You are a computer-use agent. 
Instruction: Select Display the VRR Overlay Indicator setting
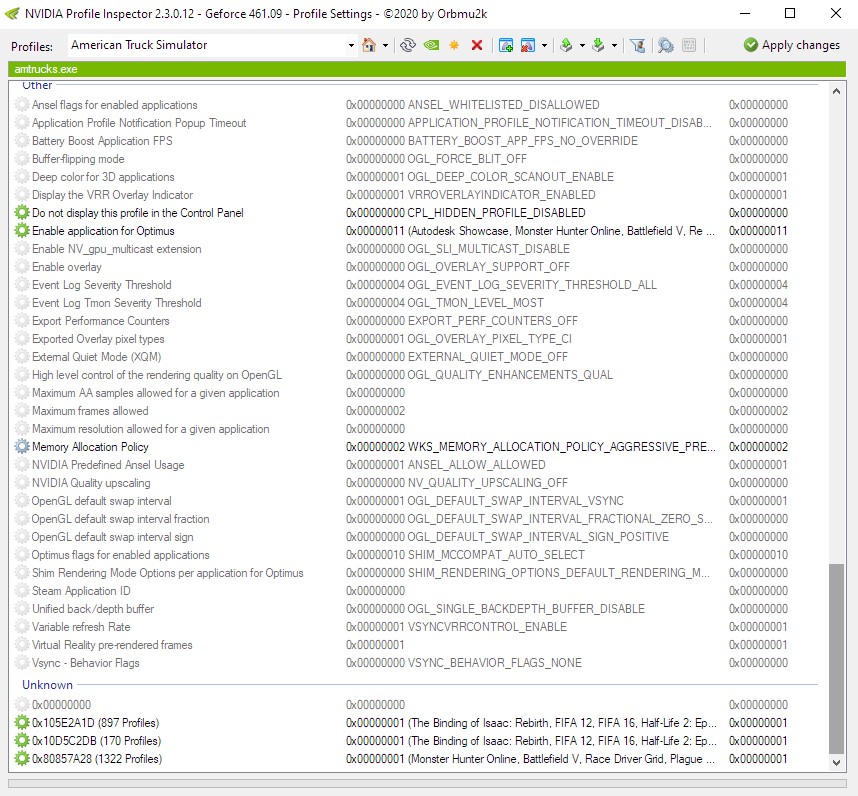point(417,195)
